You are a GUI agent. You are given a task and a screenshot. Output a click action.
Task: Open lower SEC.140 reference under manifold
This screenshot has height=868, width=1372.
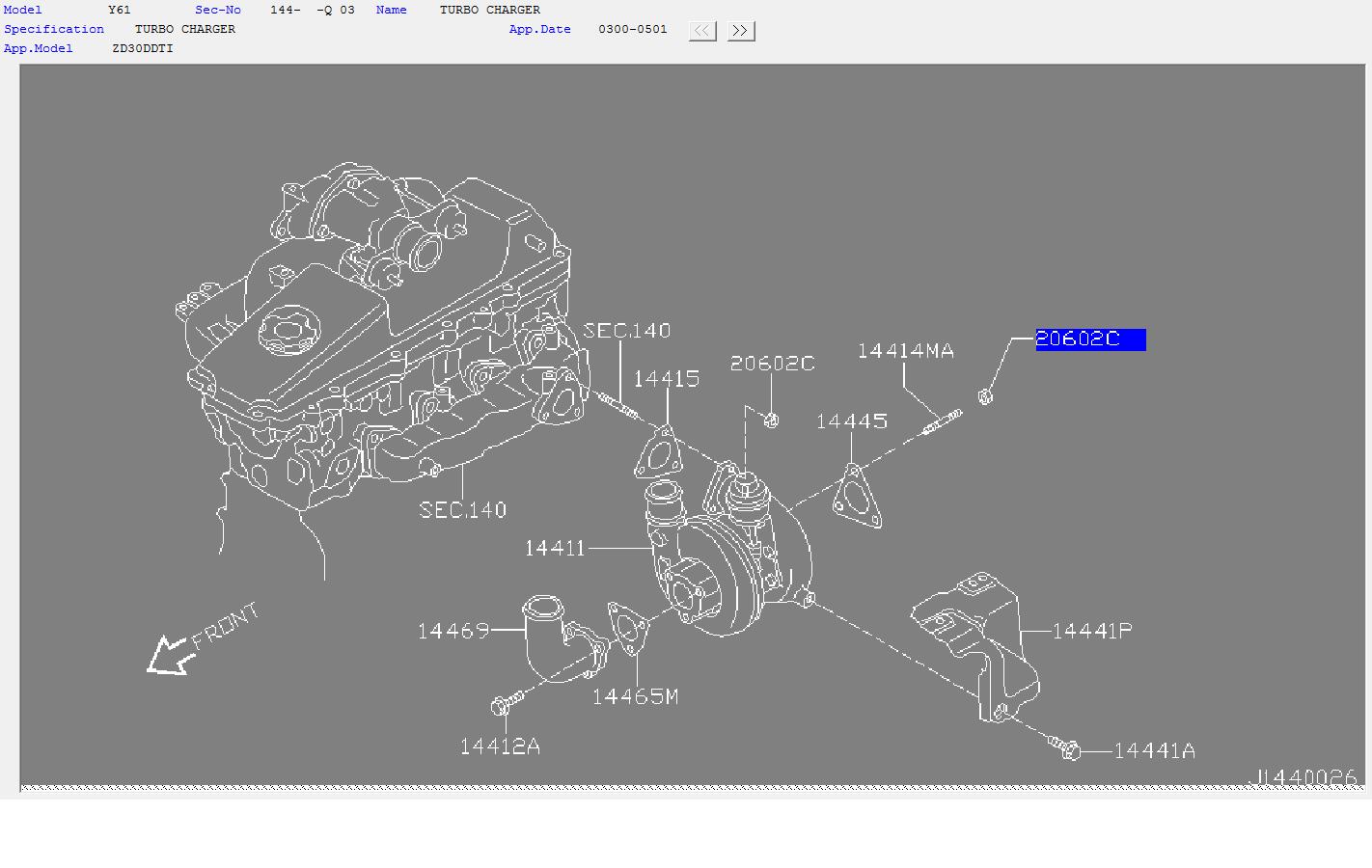coord(463,509)
